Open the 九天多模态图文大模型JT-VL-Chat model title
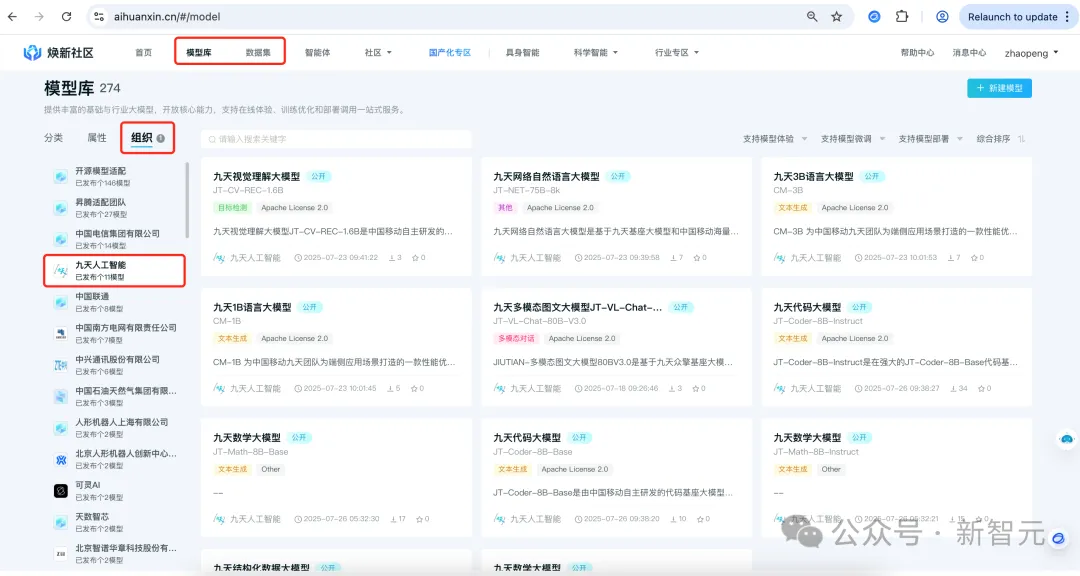The width and height of the screenshot is (1080, 576). pyautogui.click(x=578, y=307)
